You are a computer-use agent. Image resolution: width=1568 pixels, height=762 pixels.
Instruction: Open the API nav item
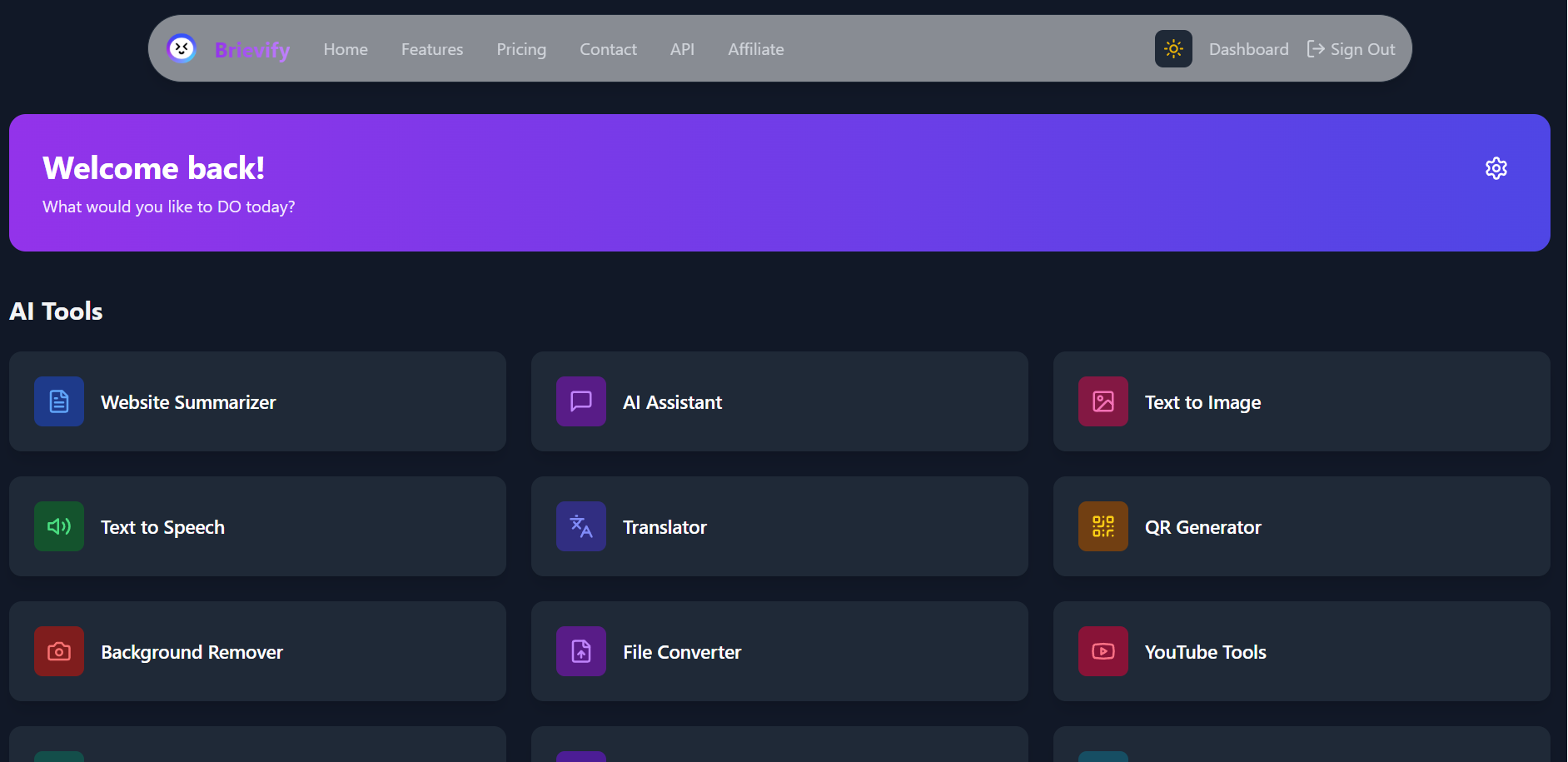coord(682,49)
